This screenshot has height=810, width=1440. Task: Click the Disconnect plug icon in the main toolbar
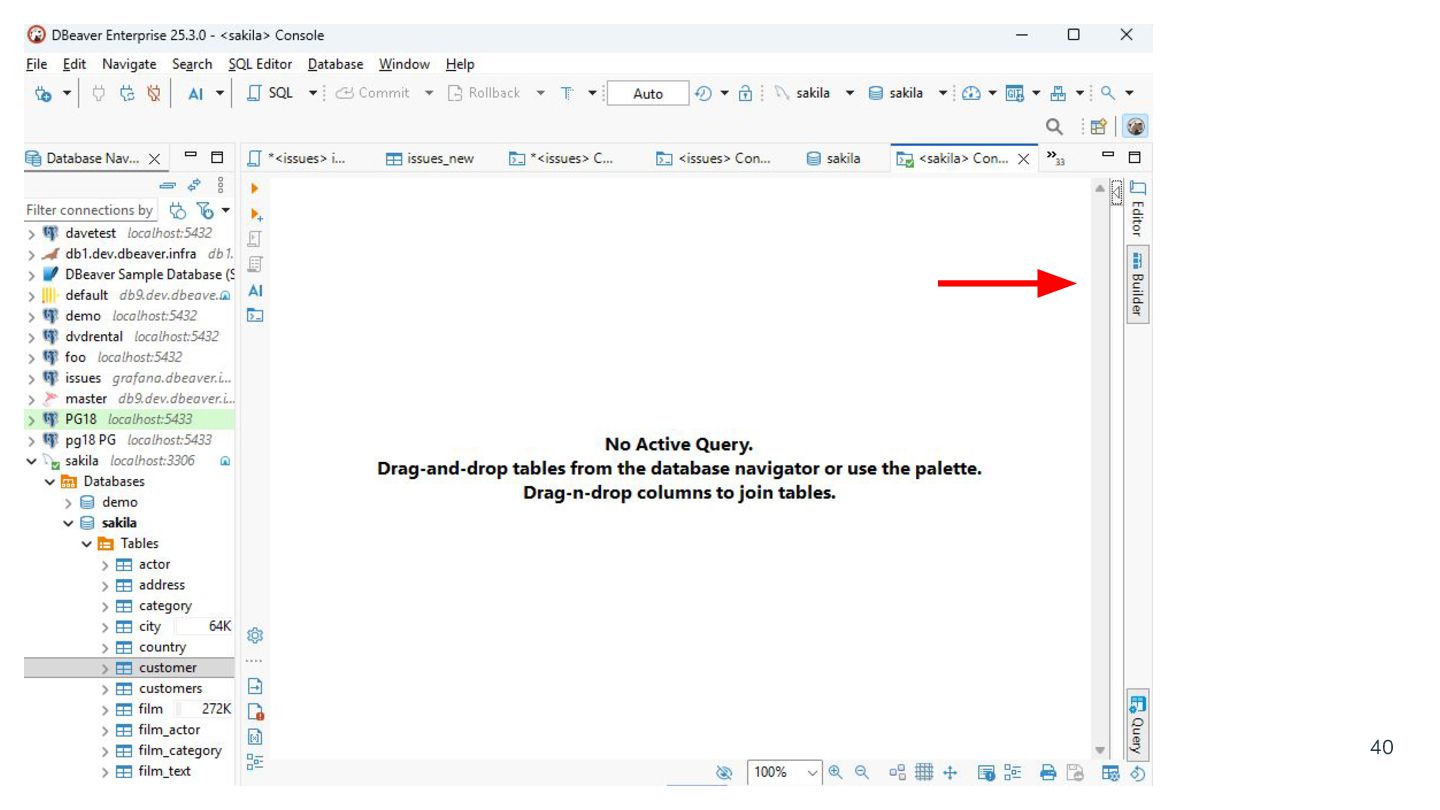tap(153, 94)
